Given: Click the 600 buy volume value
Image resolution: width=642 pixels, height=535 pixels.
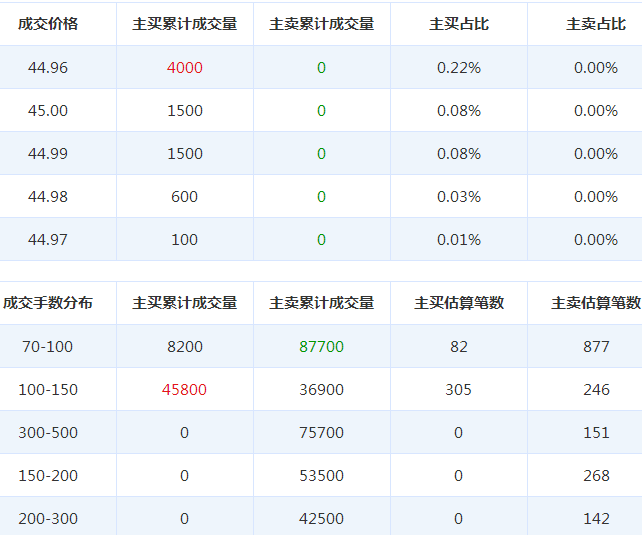Looking at the screenshot, I should pos(185,196).
